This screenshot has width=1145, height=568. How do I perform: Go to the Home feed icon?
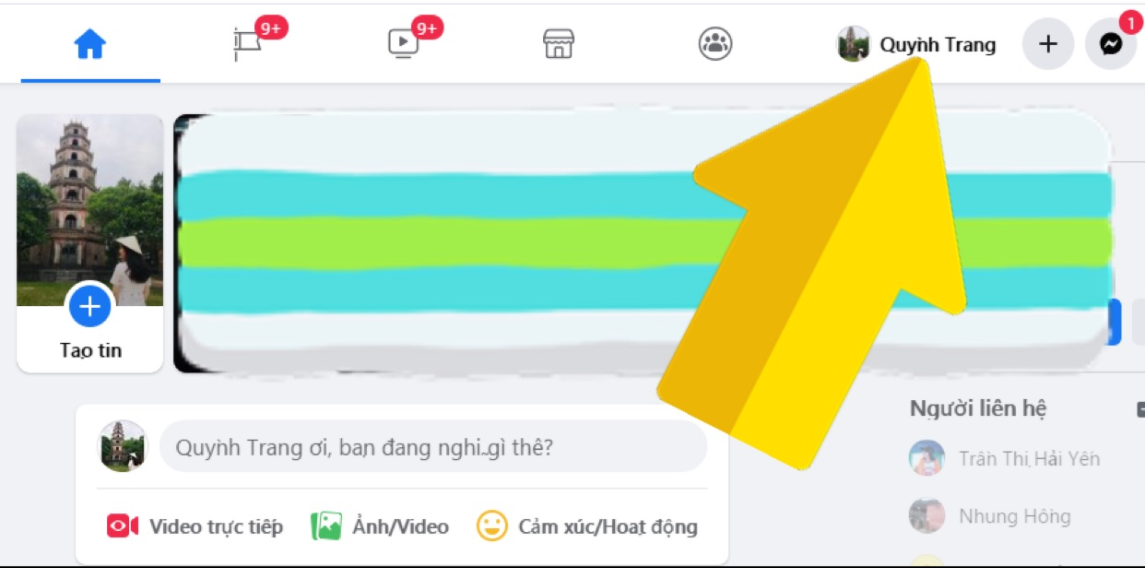[x=91, y=45]
